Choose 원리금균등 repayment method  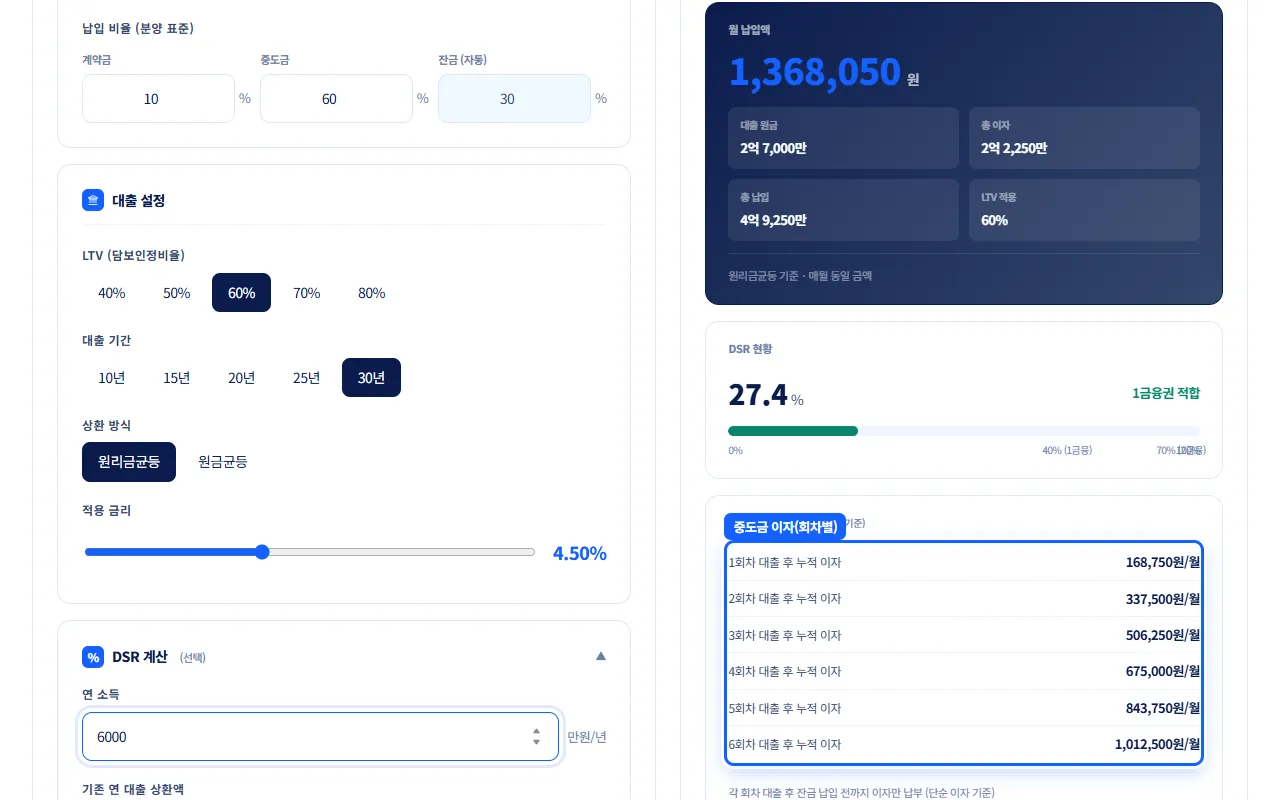129,462
